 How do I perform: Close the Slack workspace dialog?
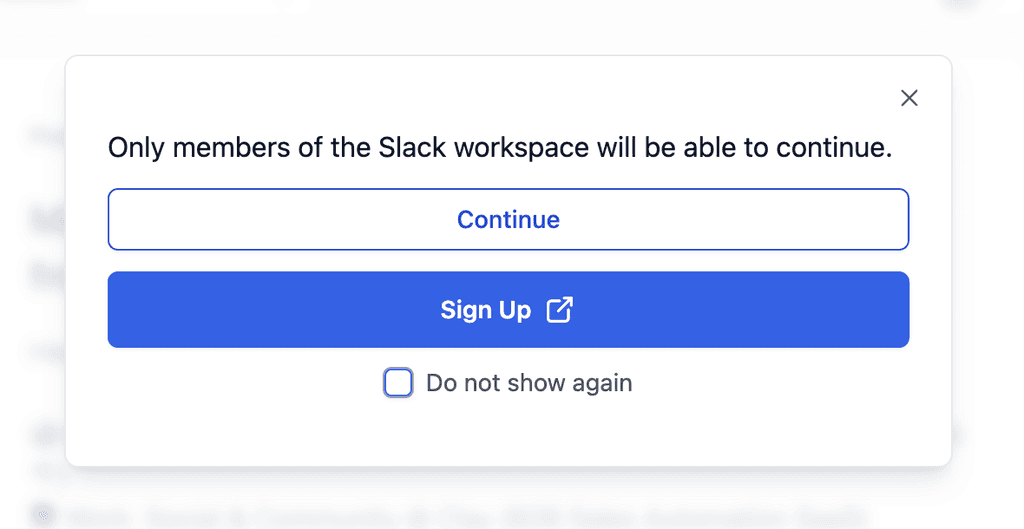click(x=909, y=98)
